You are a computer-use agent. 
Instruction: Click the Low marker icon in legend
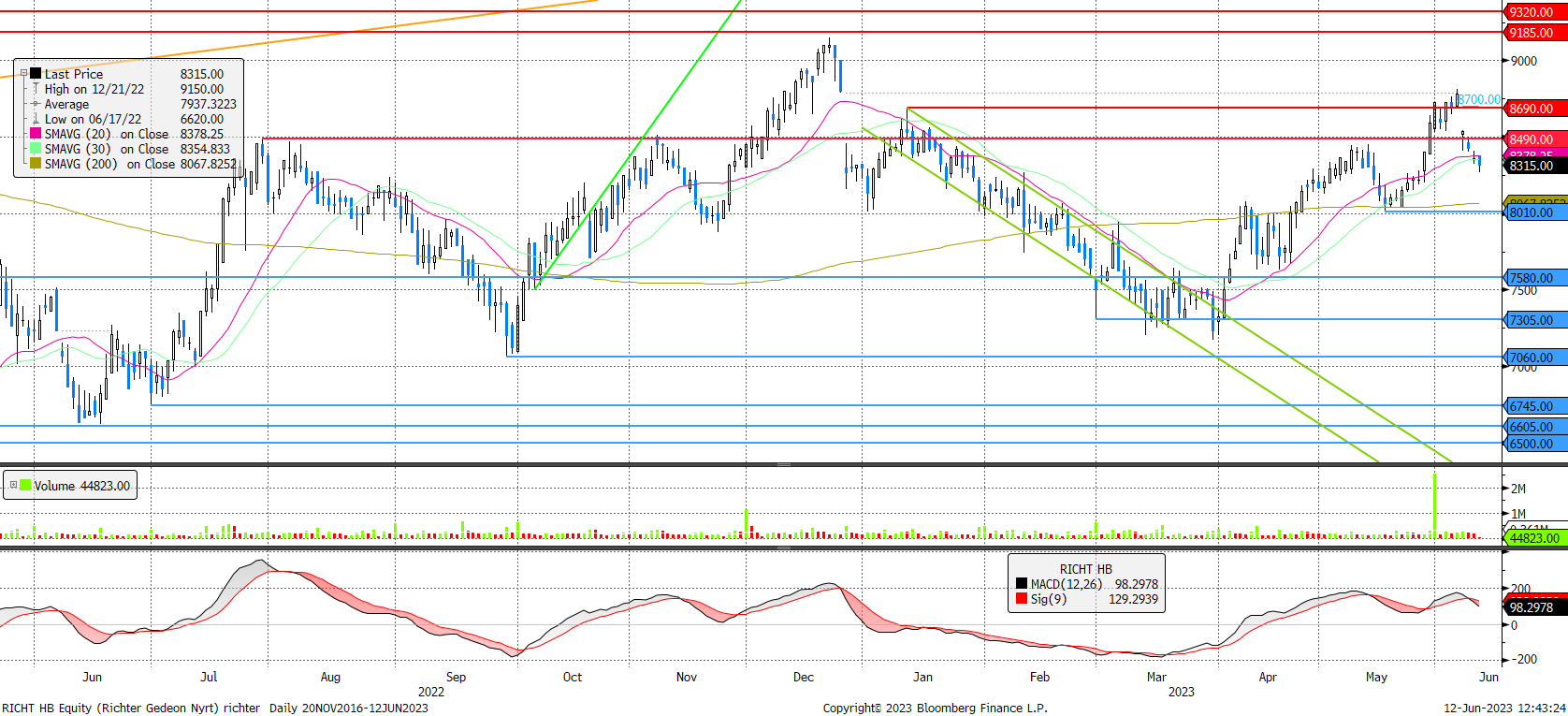coord(36,119)
